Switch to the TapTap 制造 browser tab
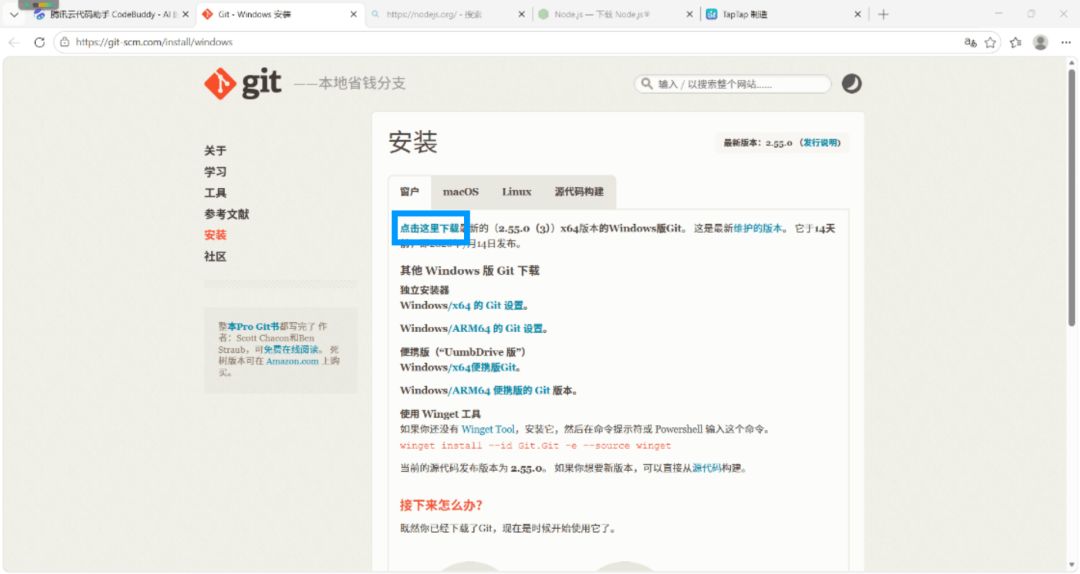1080x574 pixels. point(782,14)
